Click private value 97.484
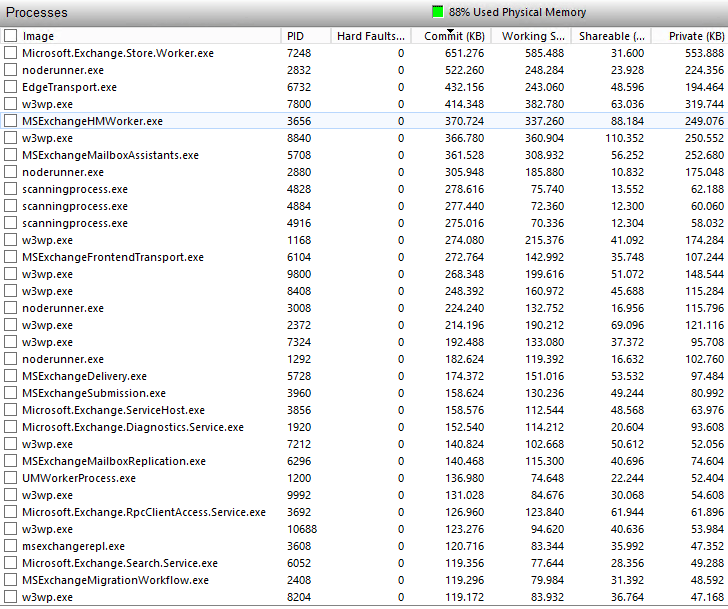This screenshot has width=728, height=609. coord(707,376)
